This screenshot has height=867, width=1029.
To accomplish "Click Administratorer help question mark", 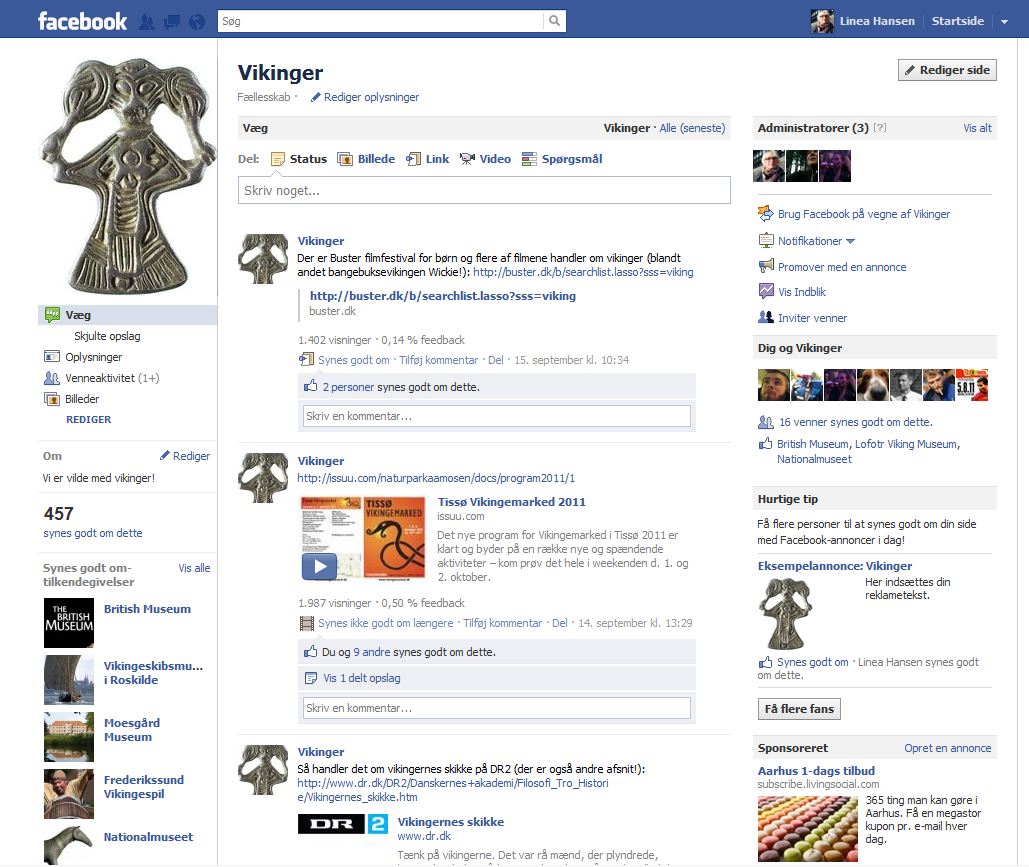I will point(879,128).
